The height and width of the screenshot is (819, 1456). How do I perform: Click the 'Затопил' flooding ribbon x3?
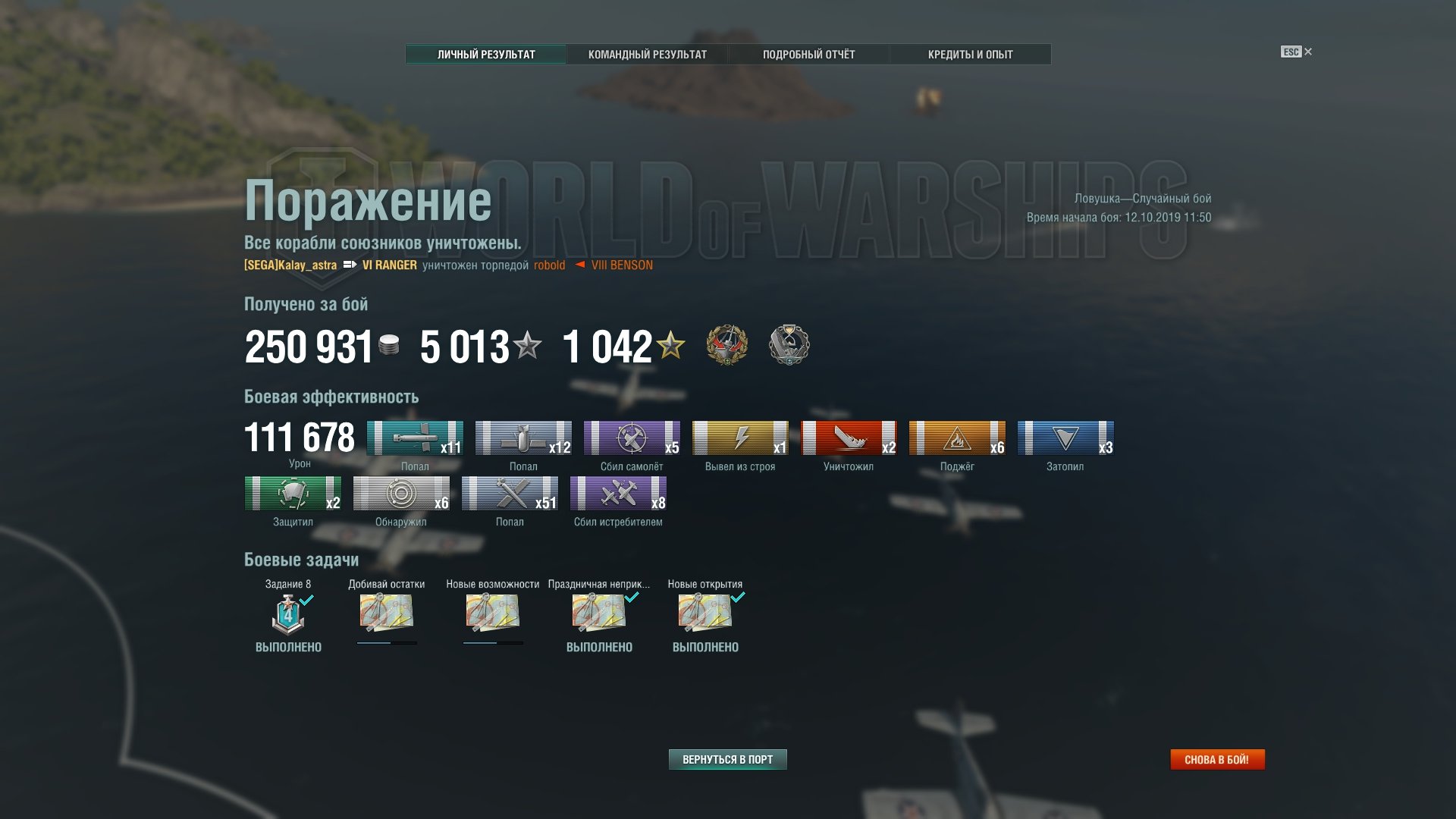point(1065,438)
